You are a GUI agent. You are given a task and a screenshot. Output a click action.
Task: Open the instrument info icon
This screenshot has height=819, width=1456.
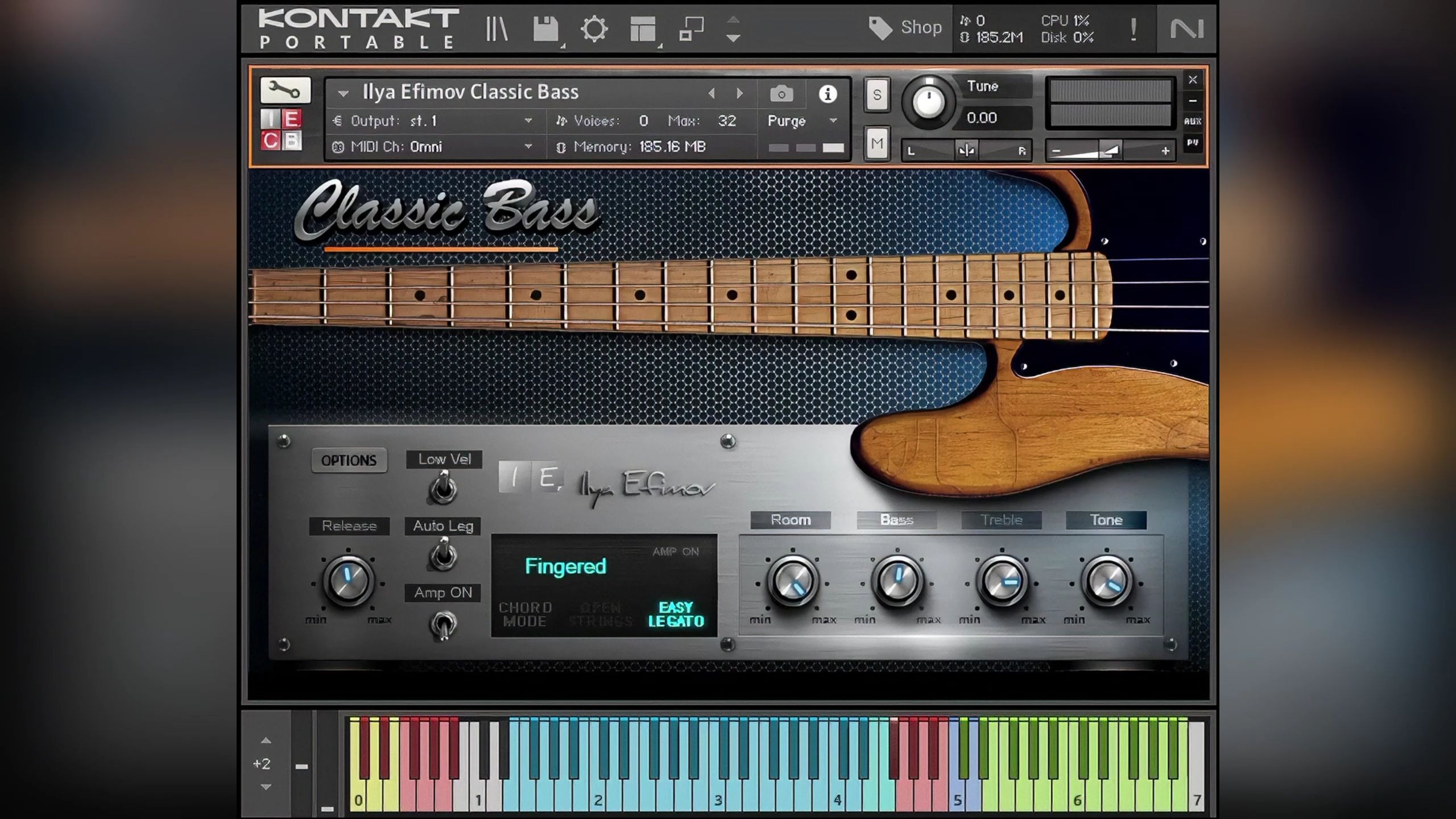click(828, 94)
